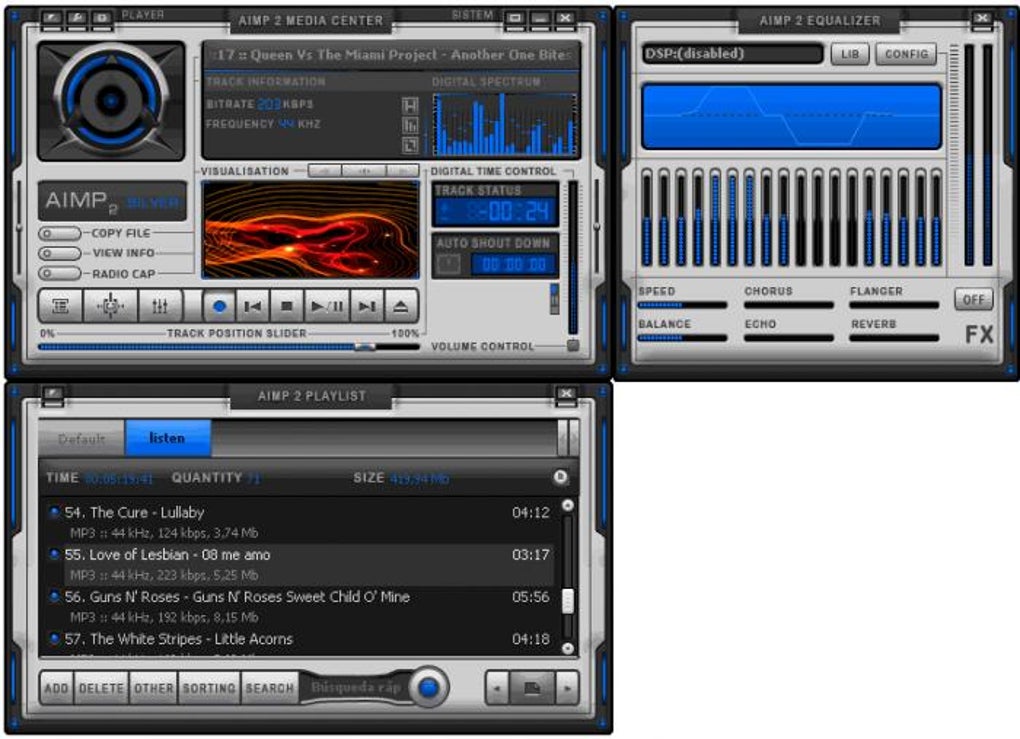Select next visualisation with right arrow

tap(403, 171)
